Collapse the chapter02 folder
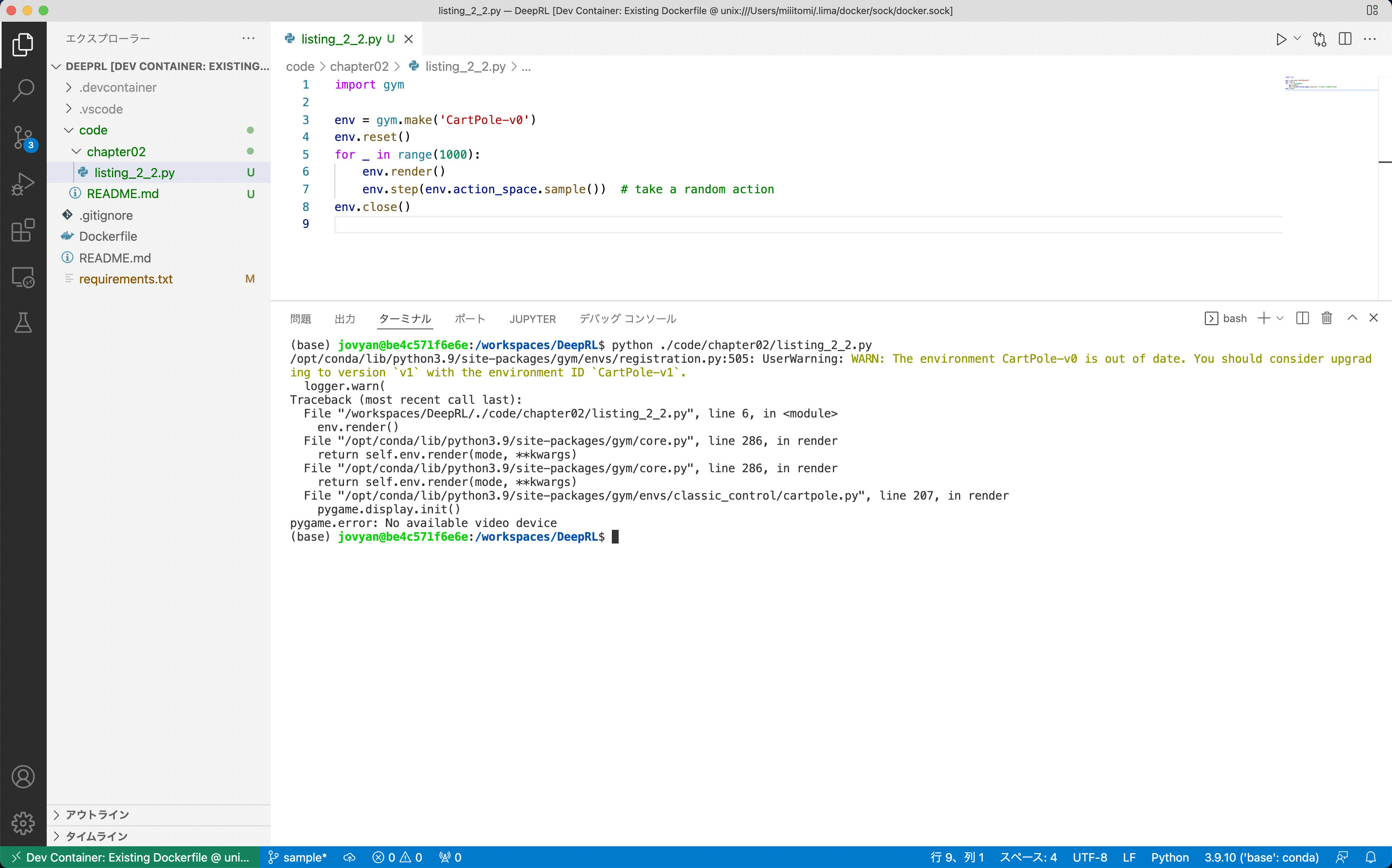The image size is (1392, 868). click(x=116, y=151)
